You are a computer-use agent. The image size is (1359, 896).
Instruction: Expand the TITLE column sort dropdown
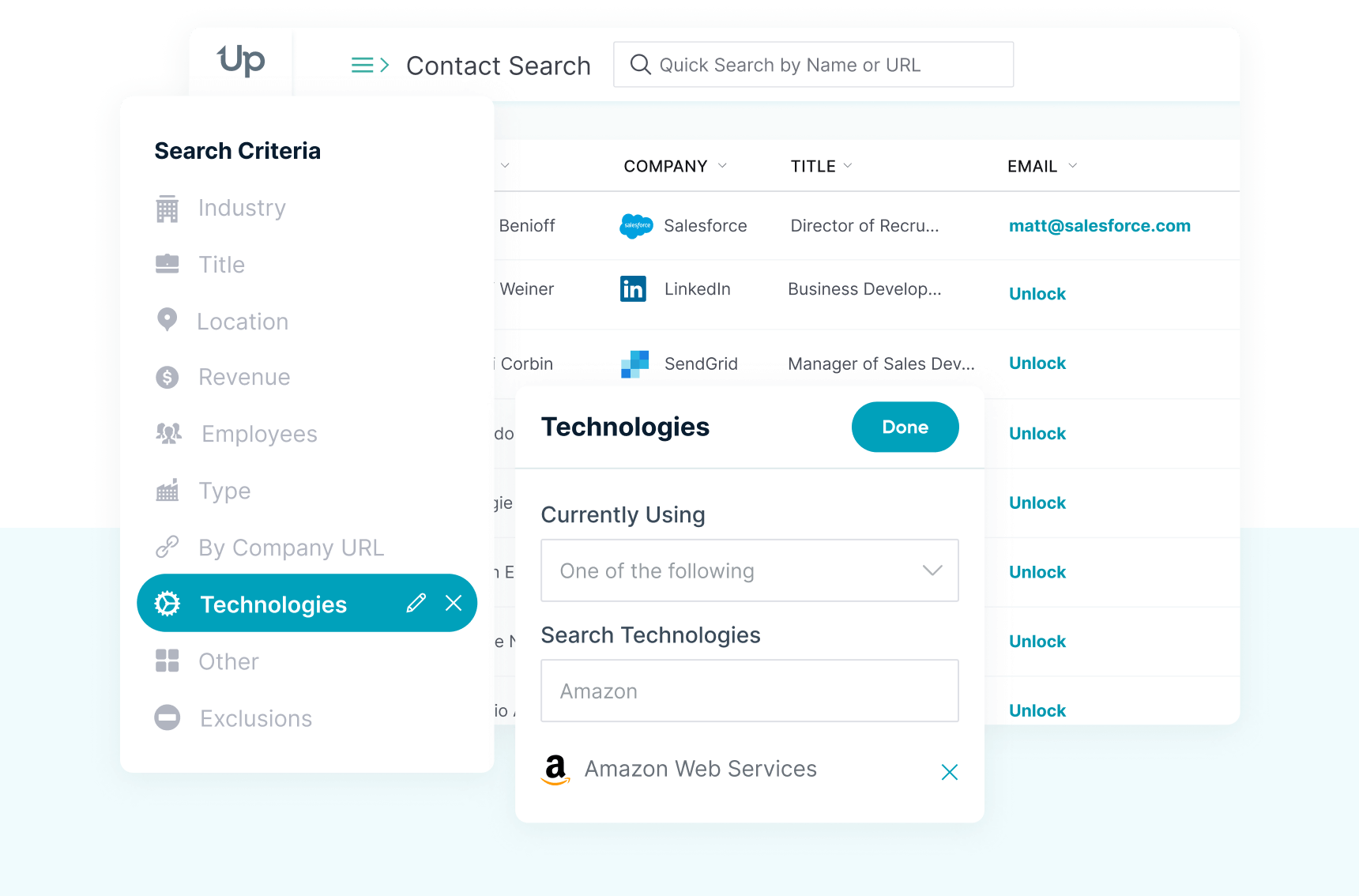pos(848,166)
